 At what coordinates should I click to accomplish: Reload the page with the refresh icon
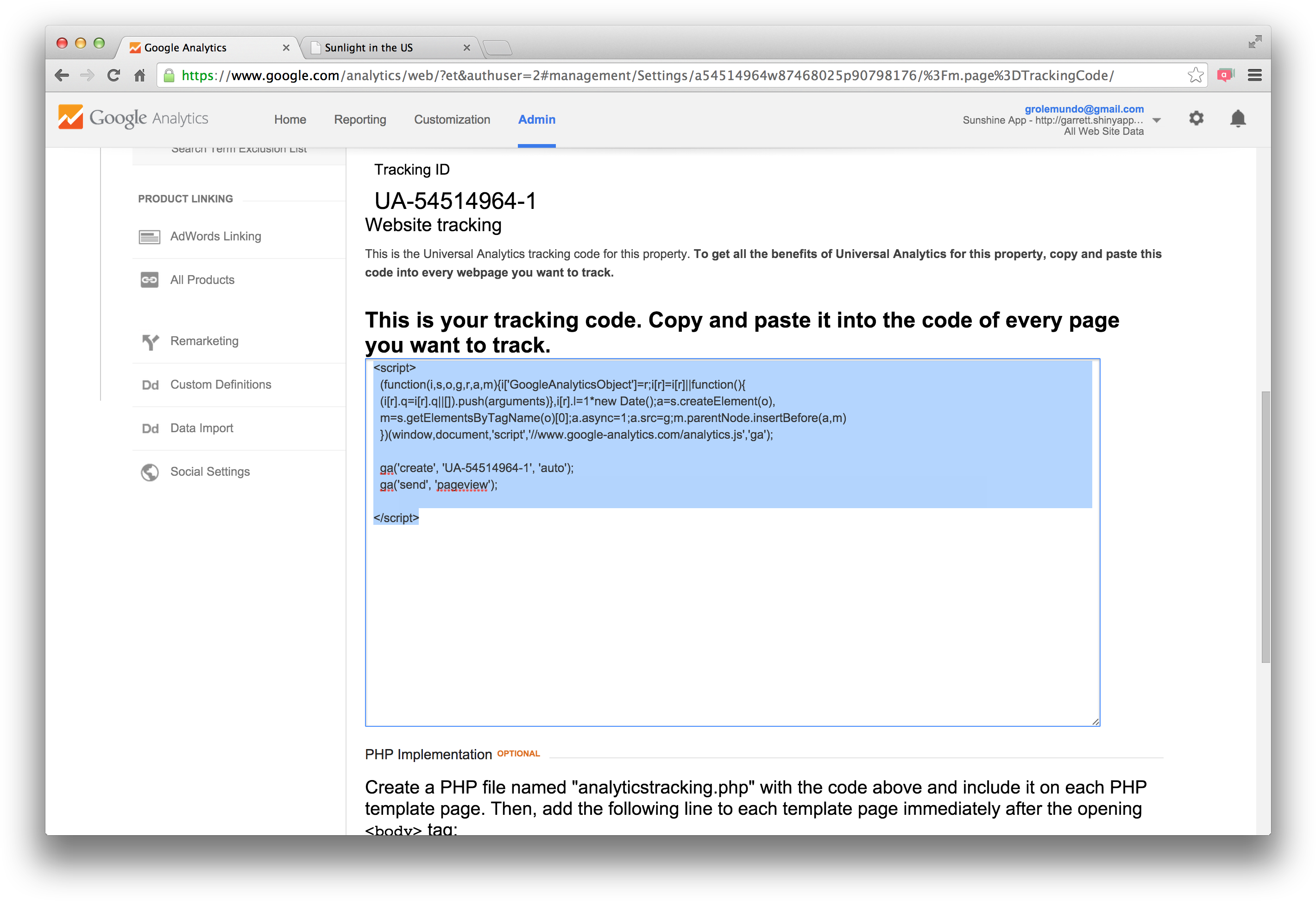click(114, 76)
